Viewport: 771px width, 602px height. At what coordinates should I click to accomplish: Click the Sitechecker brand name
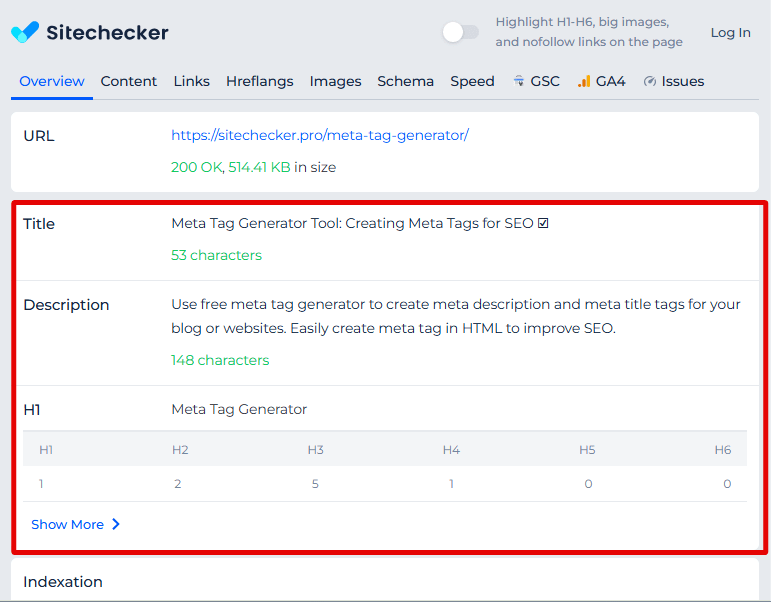[x=107, y=32]
